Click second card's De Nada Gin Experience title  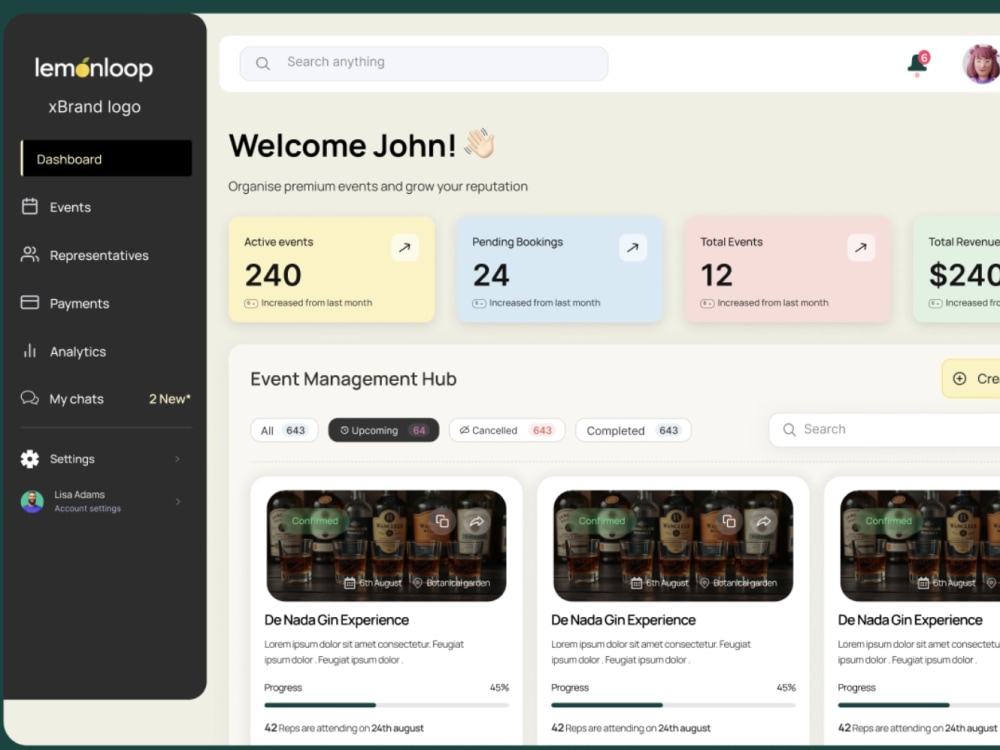(624, 620)
